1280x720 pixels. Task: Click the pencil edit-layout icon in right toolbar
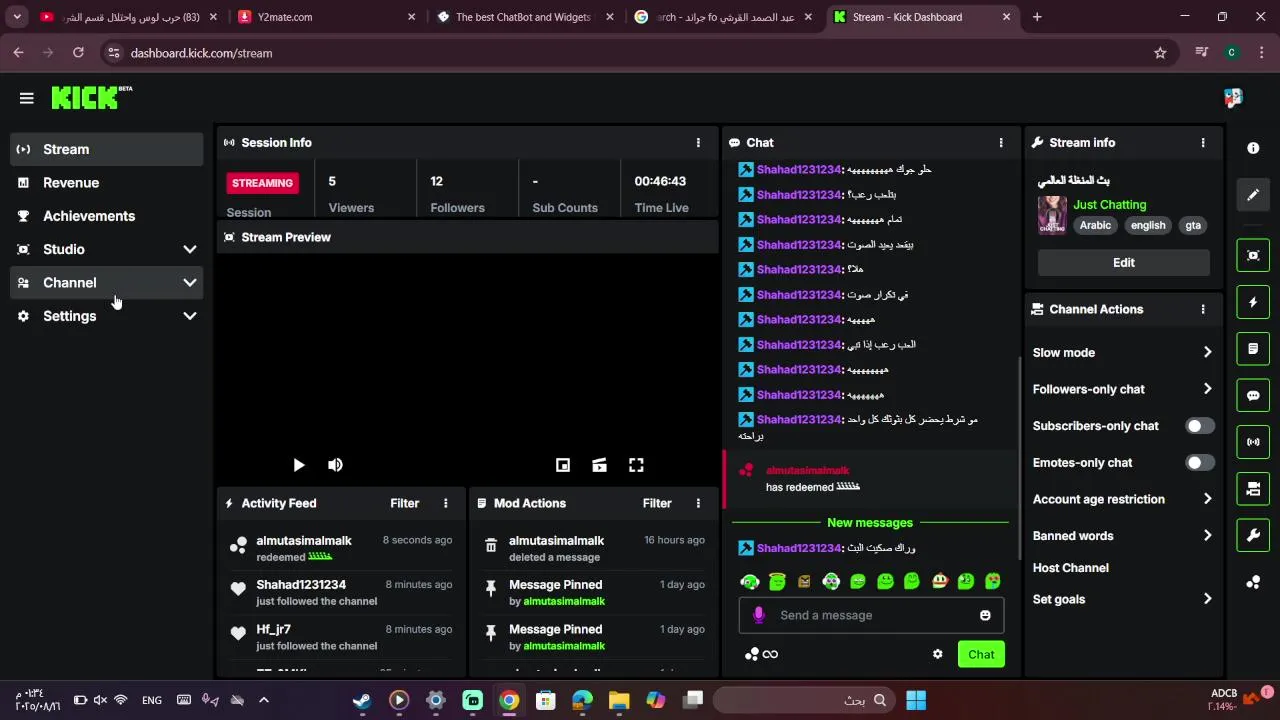1253,195
